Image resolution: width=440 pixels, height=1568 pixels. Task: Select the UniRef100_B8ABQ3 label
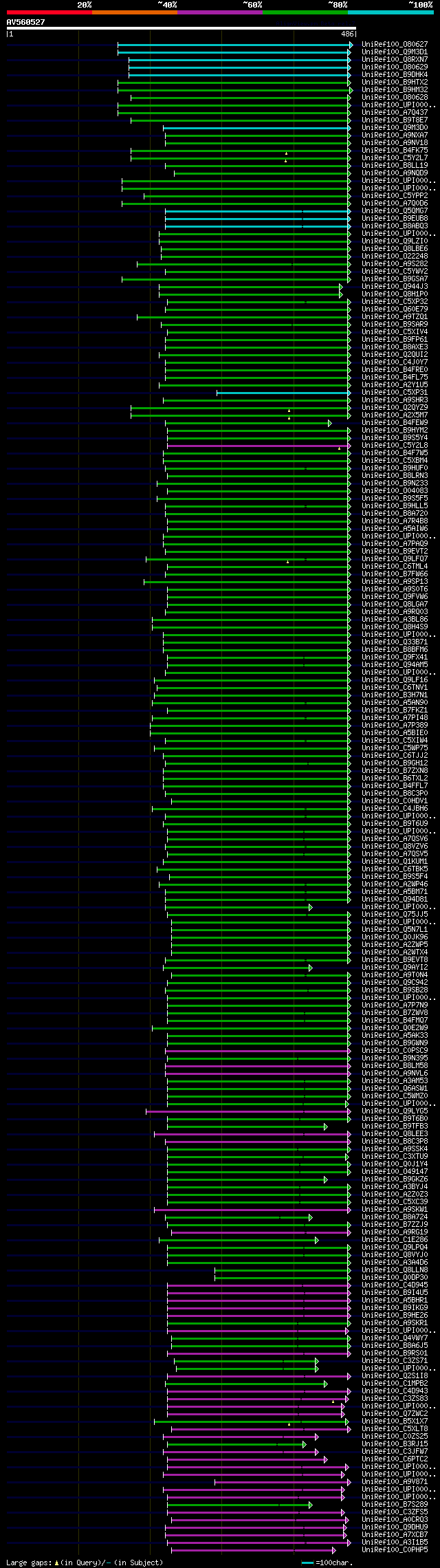395,226
